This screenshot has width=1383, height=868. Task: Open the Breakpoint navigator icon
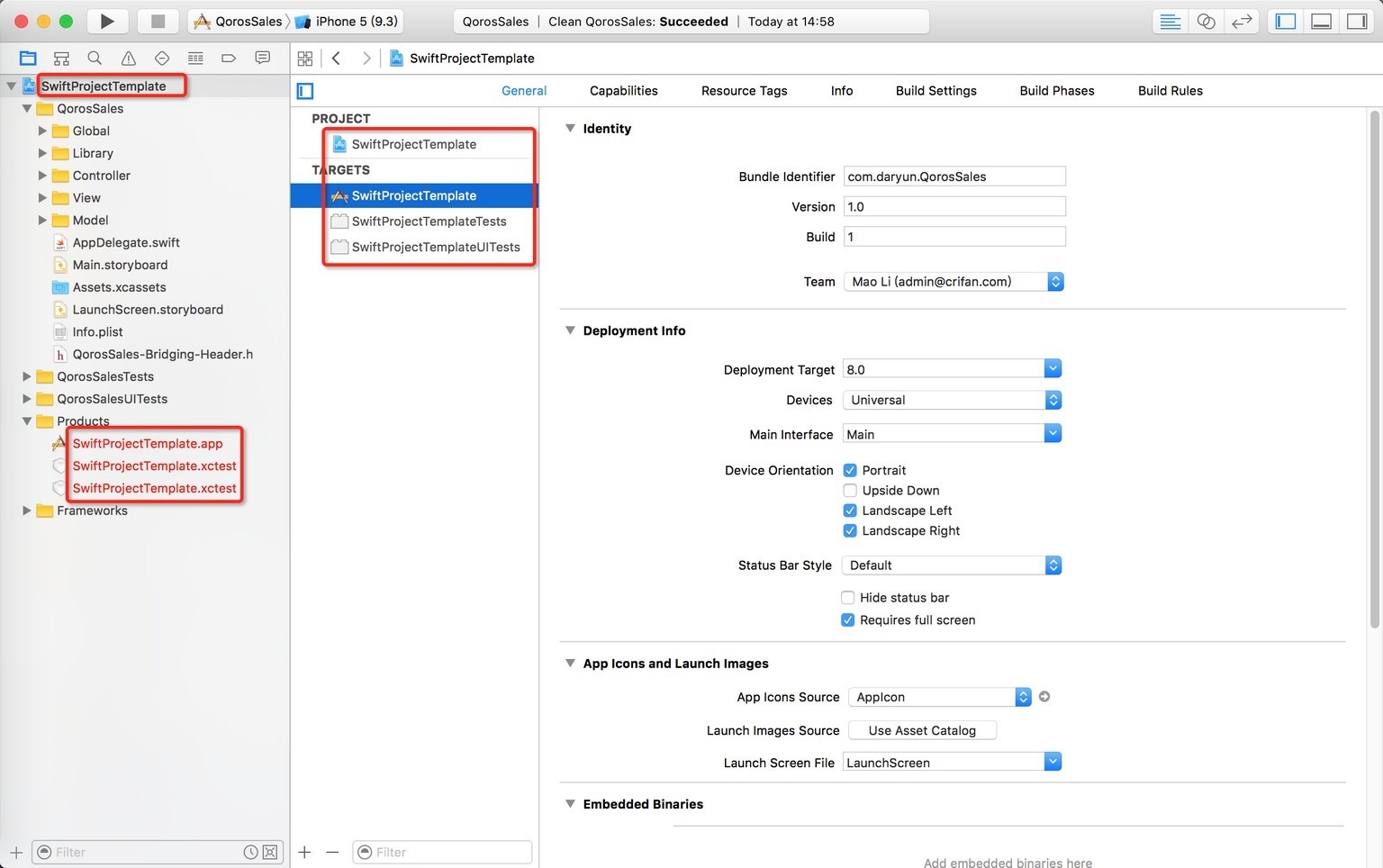point(229,59)
